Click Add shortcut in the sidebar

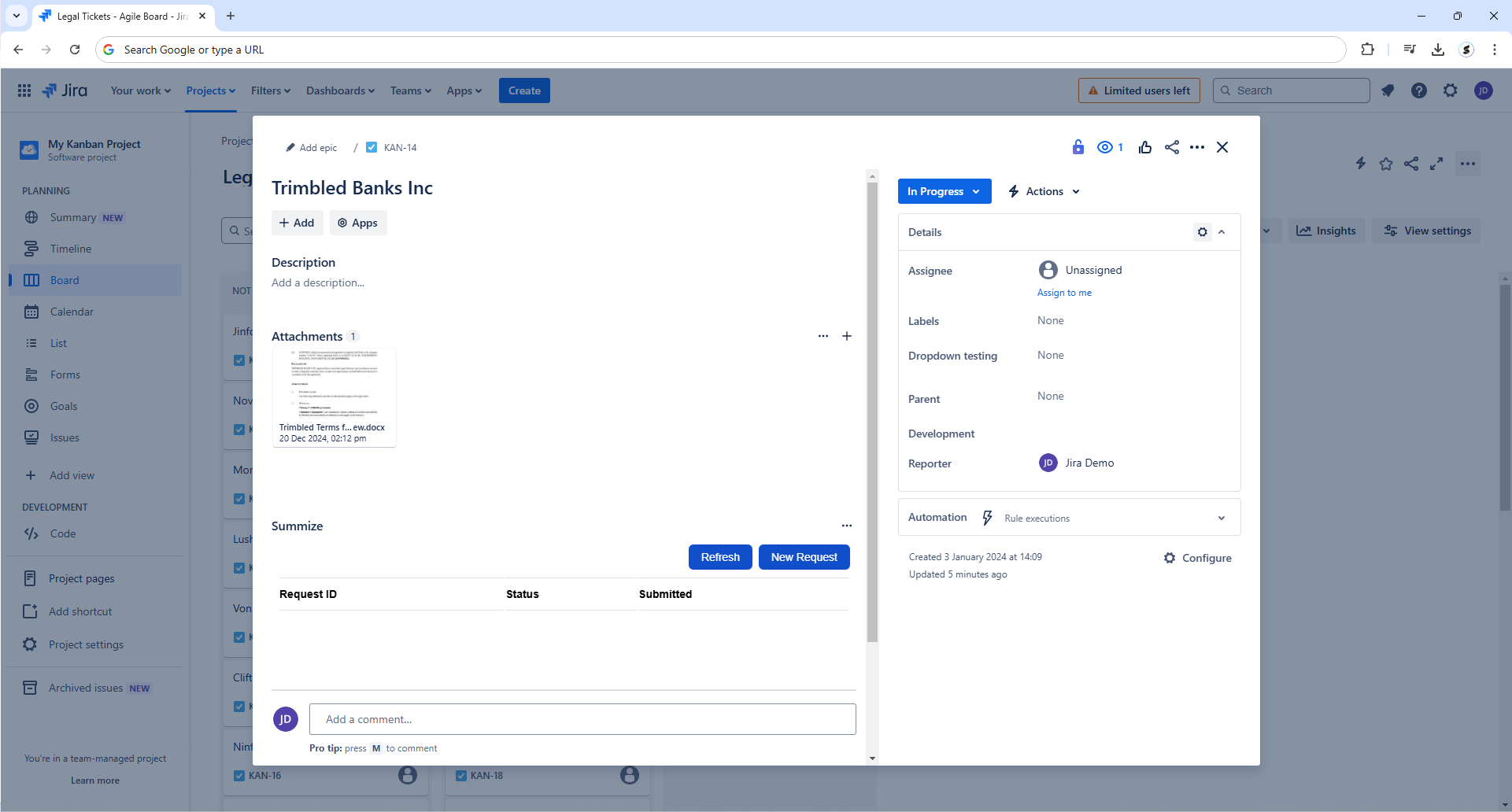(x=96, y=611)
